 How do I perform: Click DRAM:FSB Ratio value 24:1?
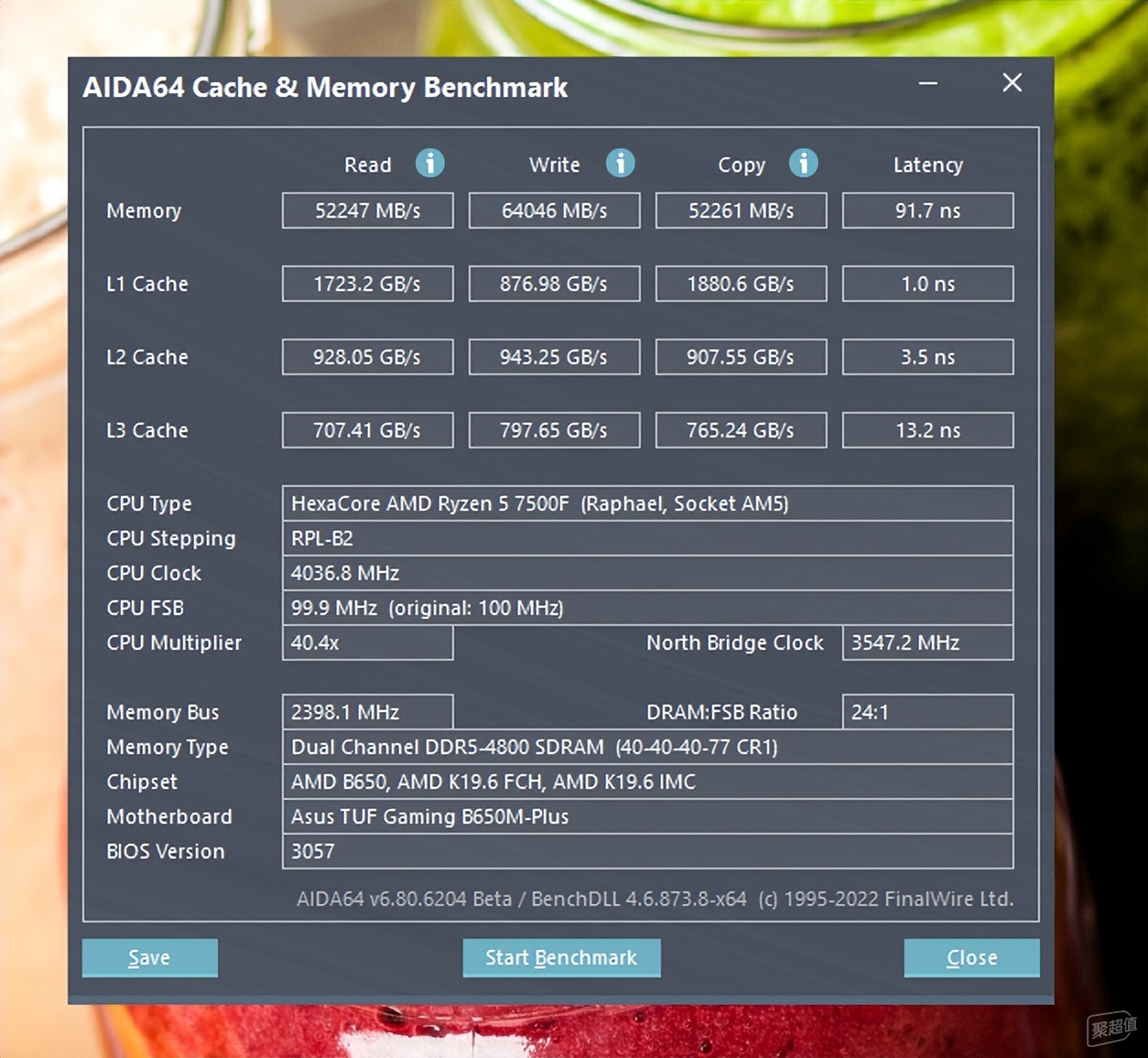pos(928,712)
